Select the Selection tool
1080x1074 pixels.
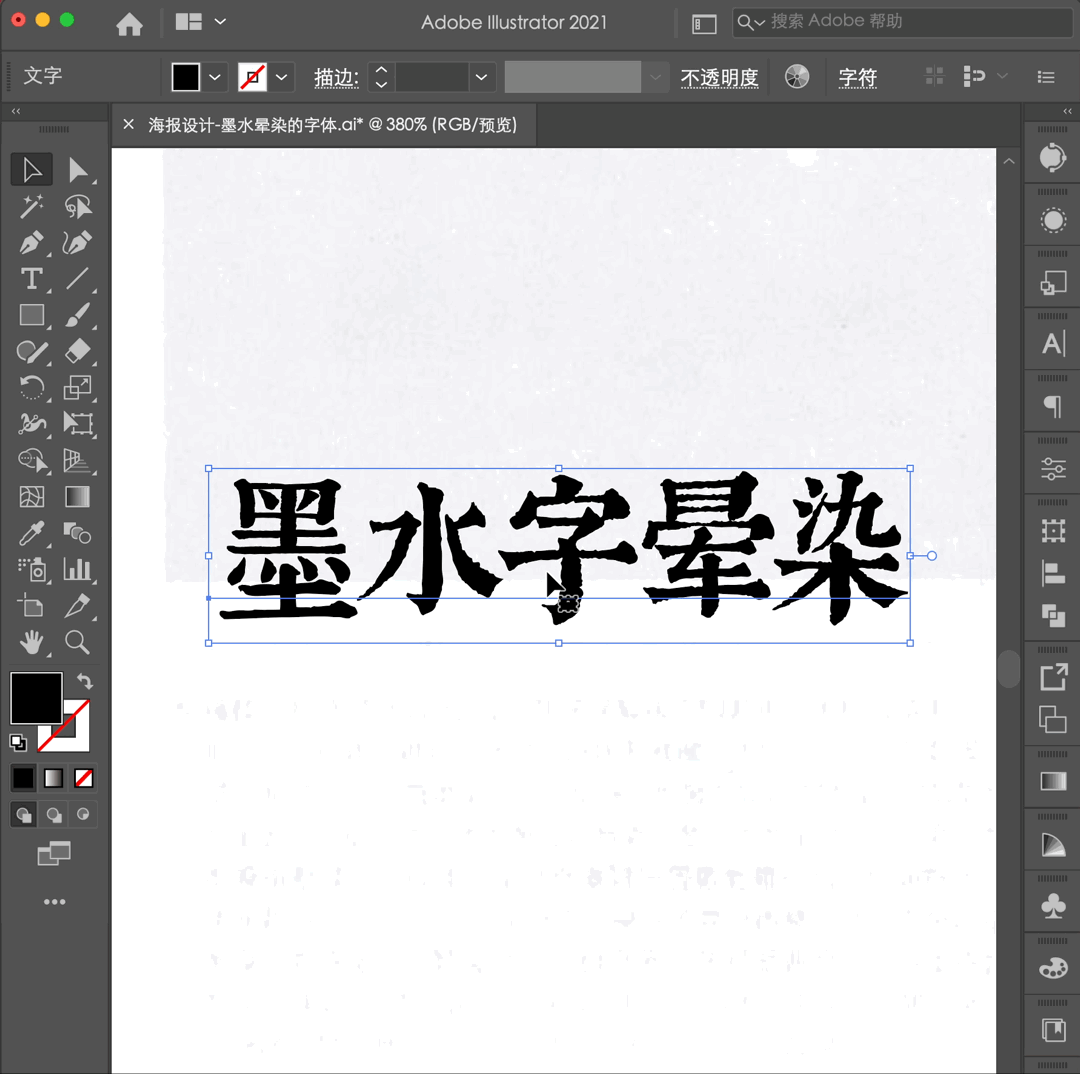click(31, 169)
